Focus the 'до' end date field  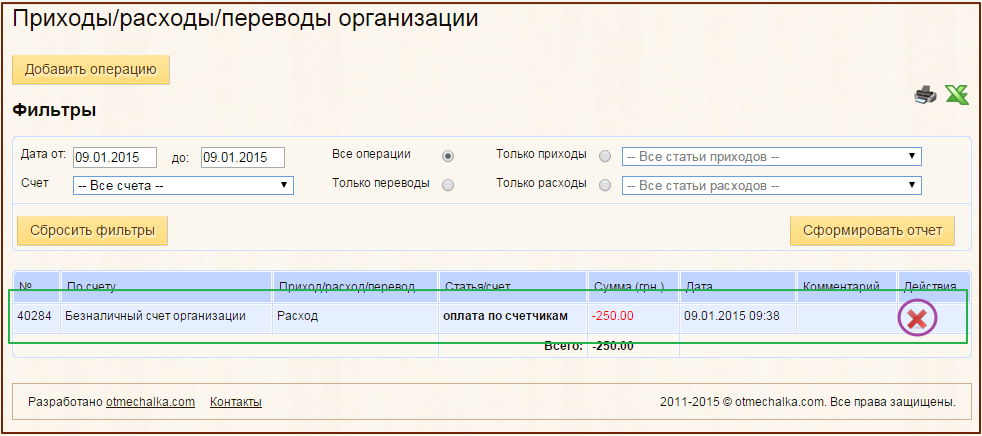[243, 157]
